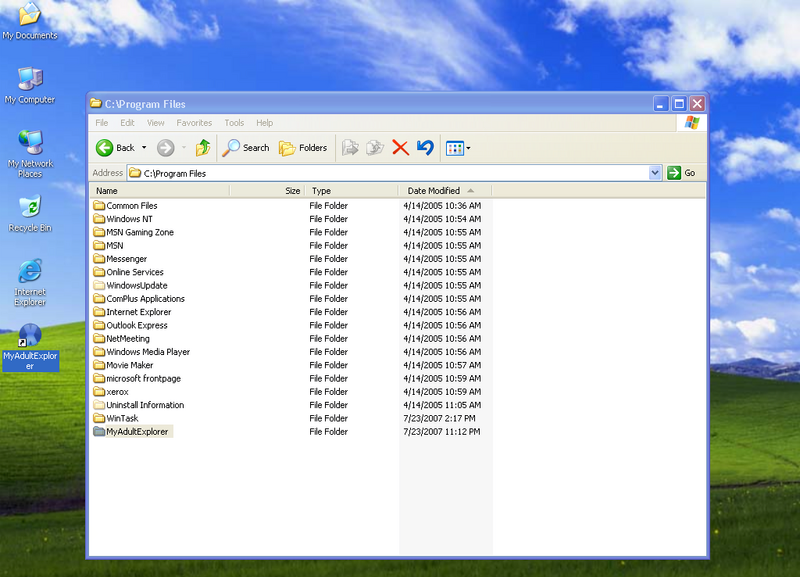Click the MSN Gaming Zone folder icon

pos(99,232)
